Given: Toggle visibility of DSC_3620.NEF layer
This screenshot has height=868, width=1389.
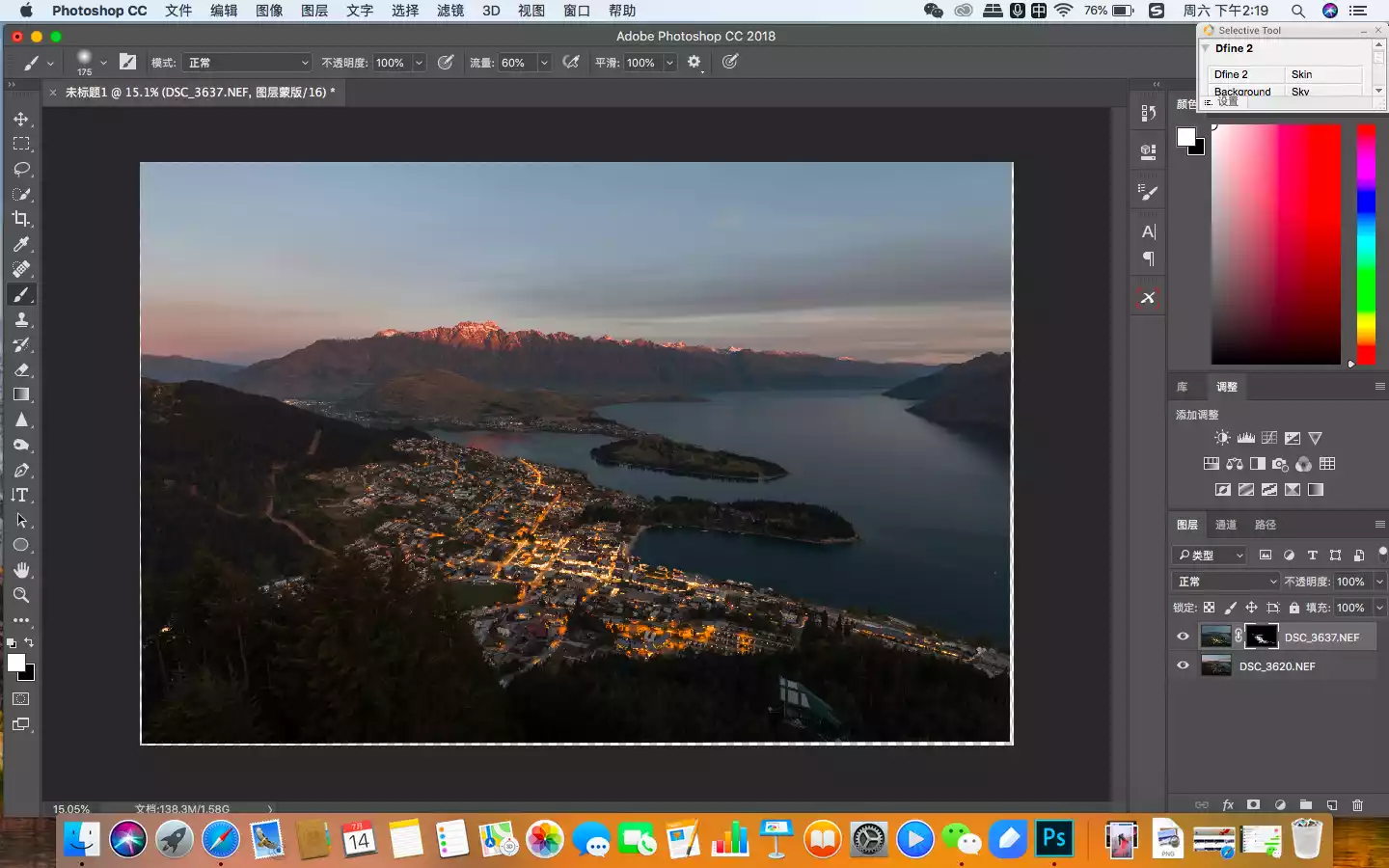Looking at the screenshot, I should tap(1183, 665).
